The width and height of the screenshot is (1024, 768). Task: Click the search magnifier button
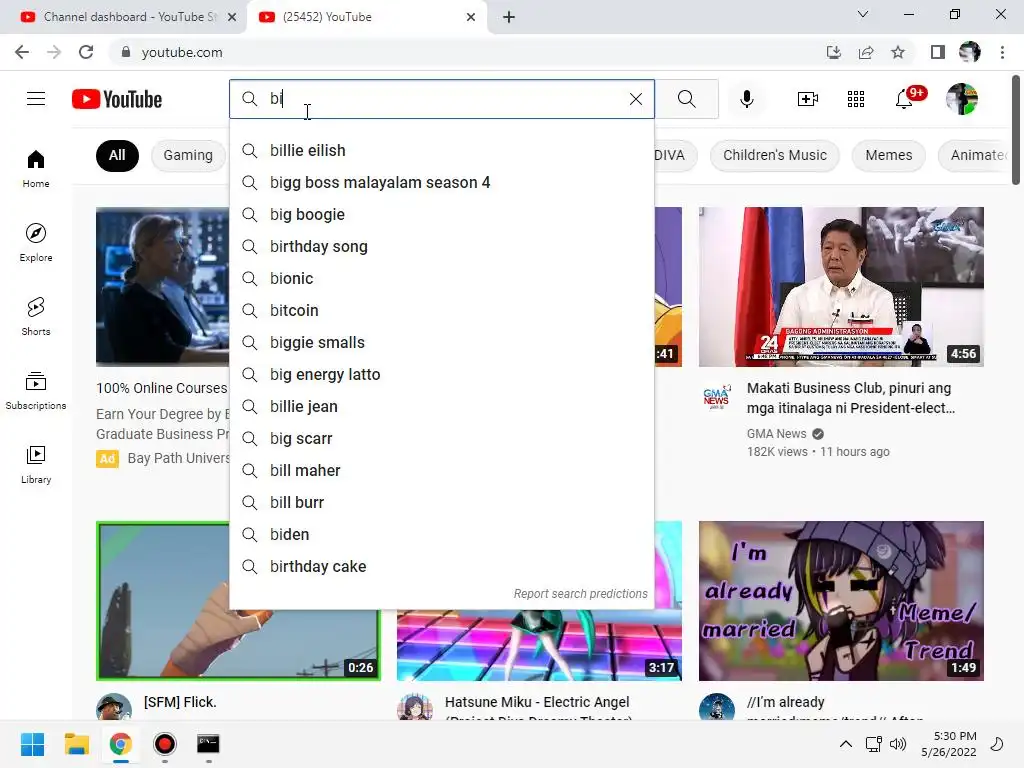pos(686,99)
